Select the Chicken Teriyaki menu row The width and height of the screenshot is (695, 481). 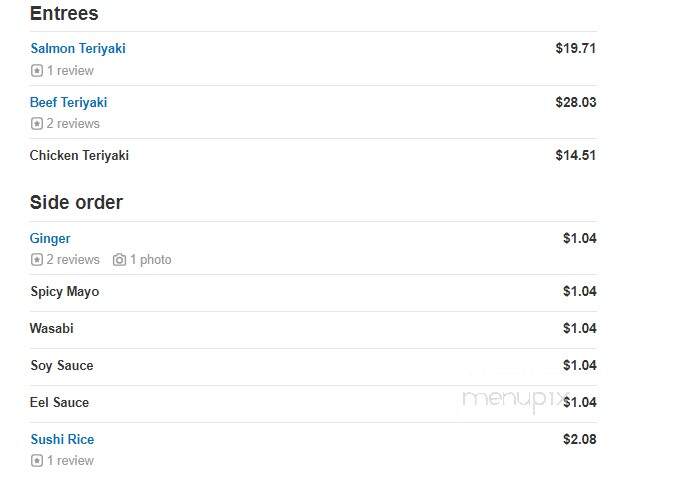coord(313,156)
